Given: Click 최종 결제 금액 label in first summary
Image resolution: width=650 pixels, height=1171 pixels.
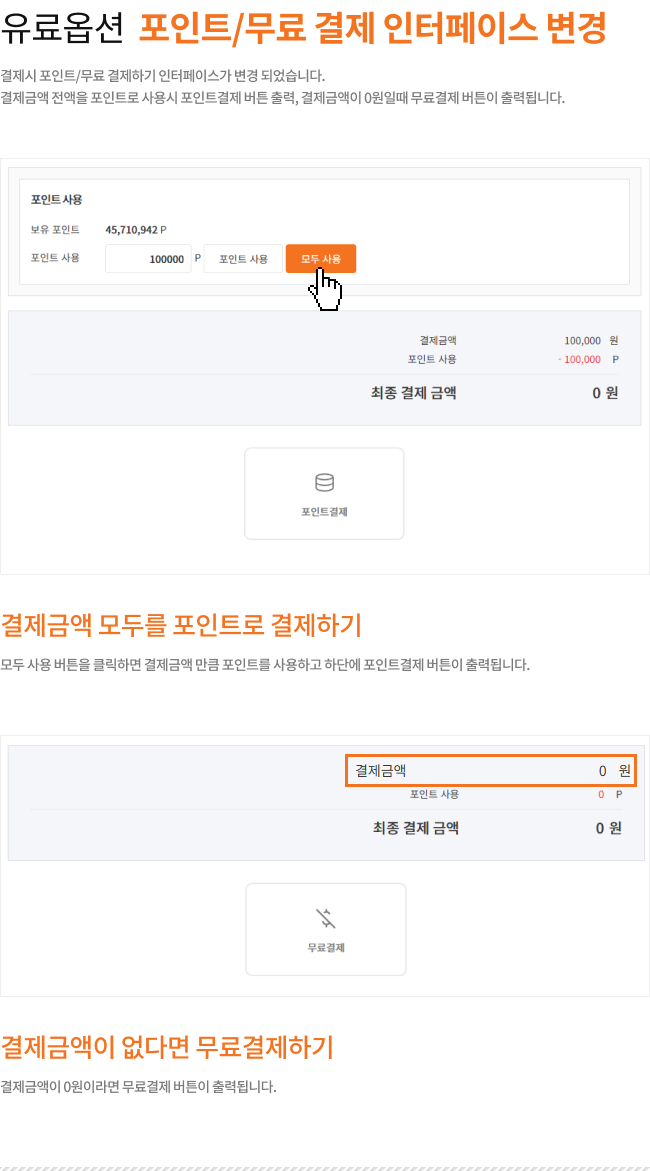Looking at the screenshot, I should tap(413, 393).
